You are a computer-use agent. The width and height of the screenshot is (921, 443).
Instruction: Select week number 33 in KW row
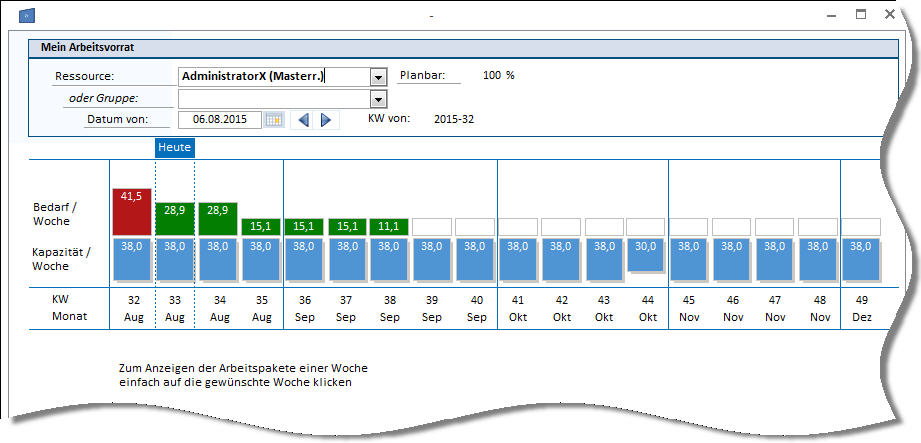pyautogui.click(x=175, y=300)
